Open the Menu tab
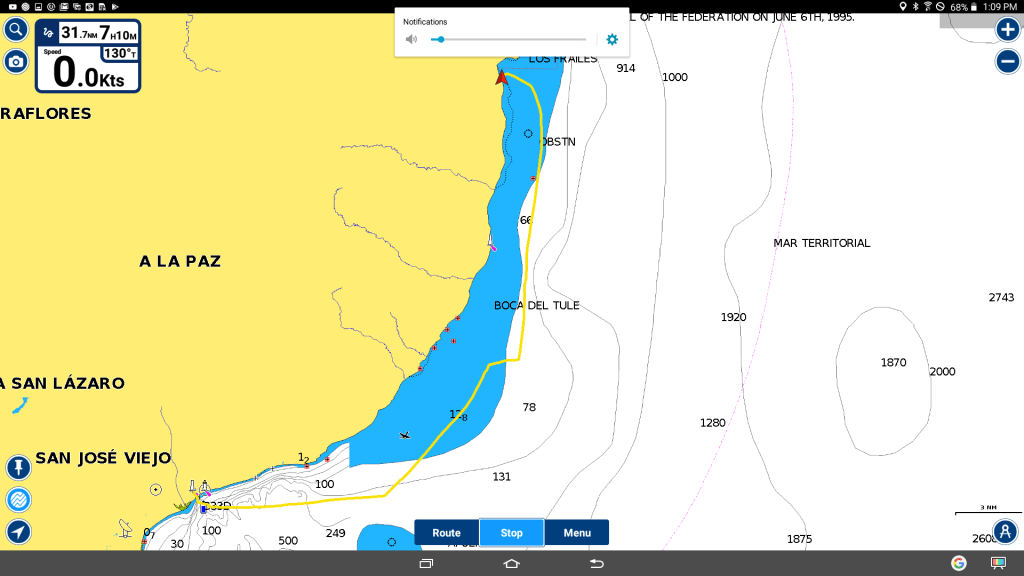 point(577,533)
